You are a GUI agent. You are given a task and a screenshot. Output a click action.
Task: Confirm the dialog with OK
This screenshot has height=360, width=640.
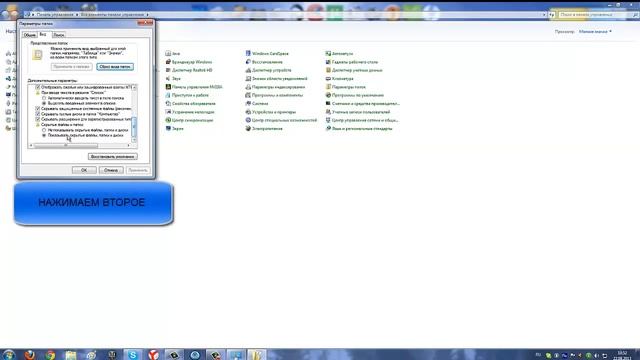pos(84,170)
